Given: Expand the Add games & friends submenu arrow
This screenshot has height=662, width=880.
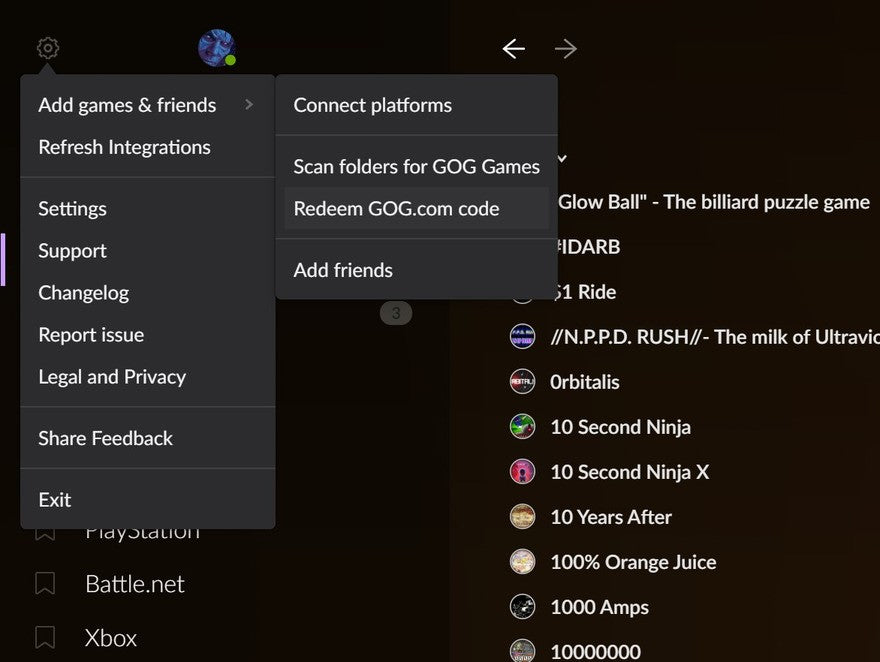Looking at the screenshot, I should 249,104.
